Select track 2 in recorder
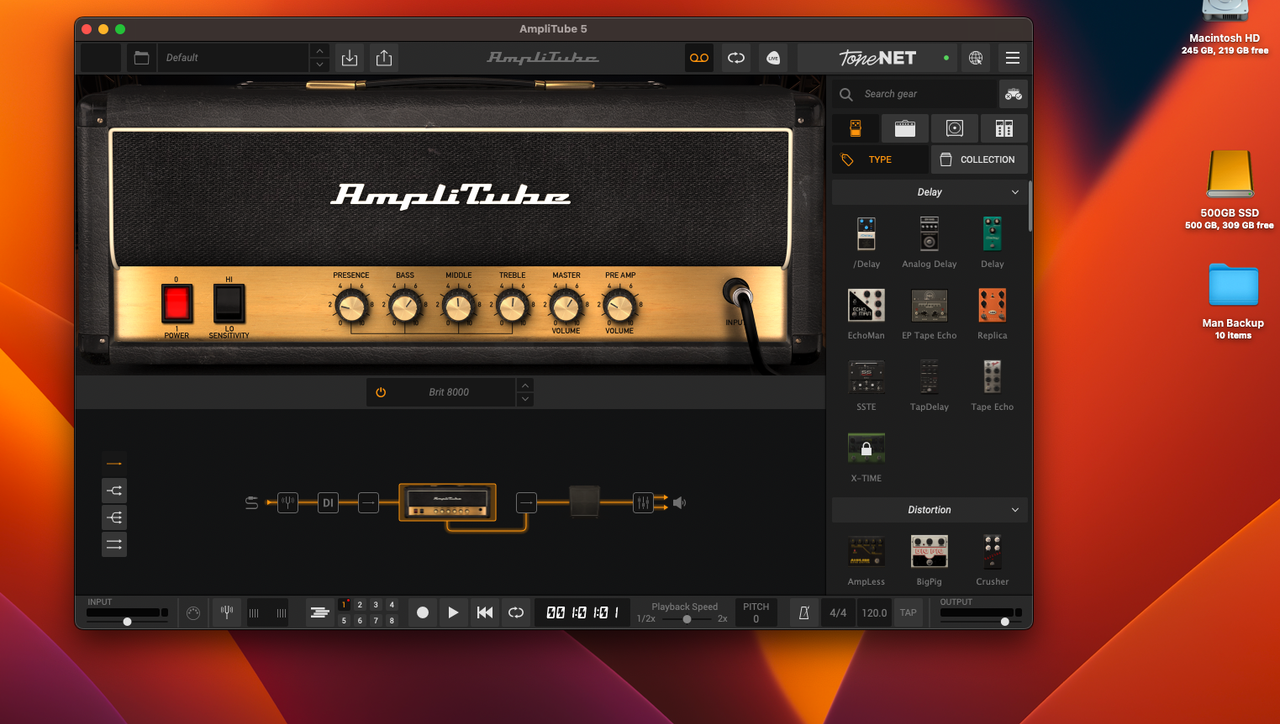 click(360, 605)
